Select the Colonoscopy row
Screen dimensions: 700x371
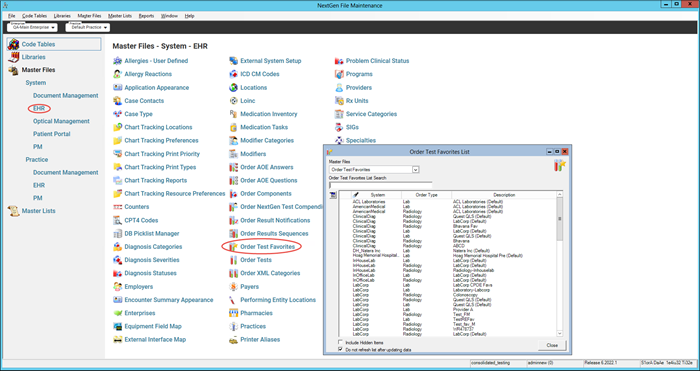[448, 295]
